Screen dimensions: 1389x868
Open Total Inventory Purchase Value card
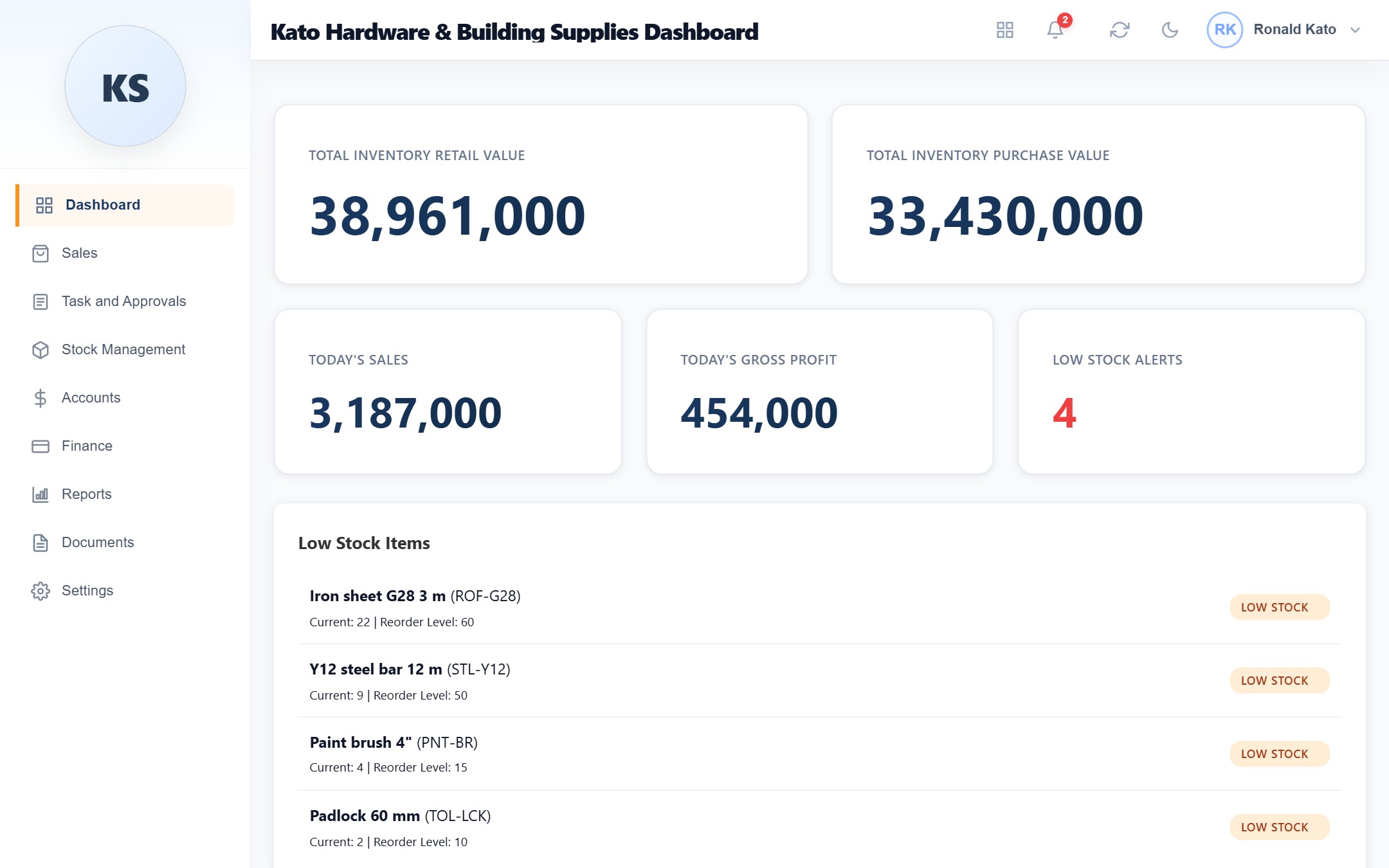point(1098,194)
